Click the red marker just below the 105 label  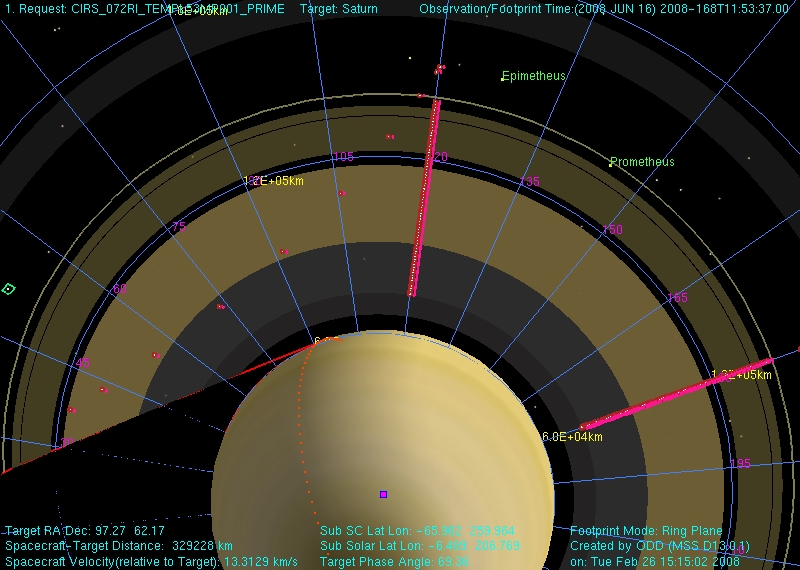tap(341, 193)
